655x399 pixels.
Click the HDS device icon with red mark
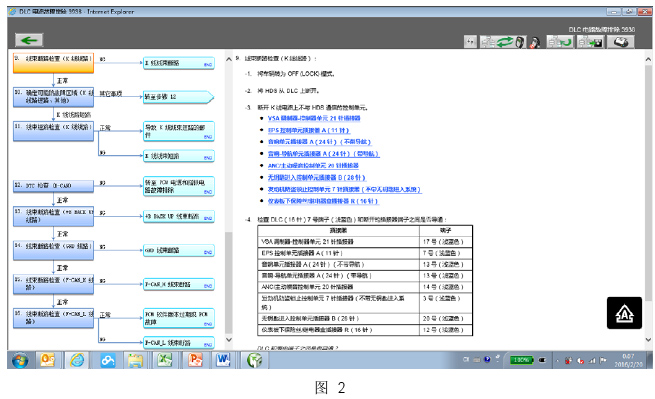(535, 42)
